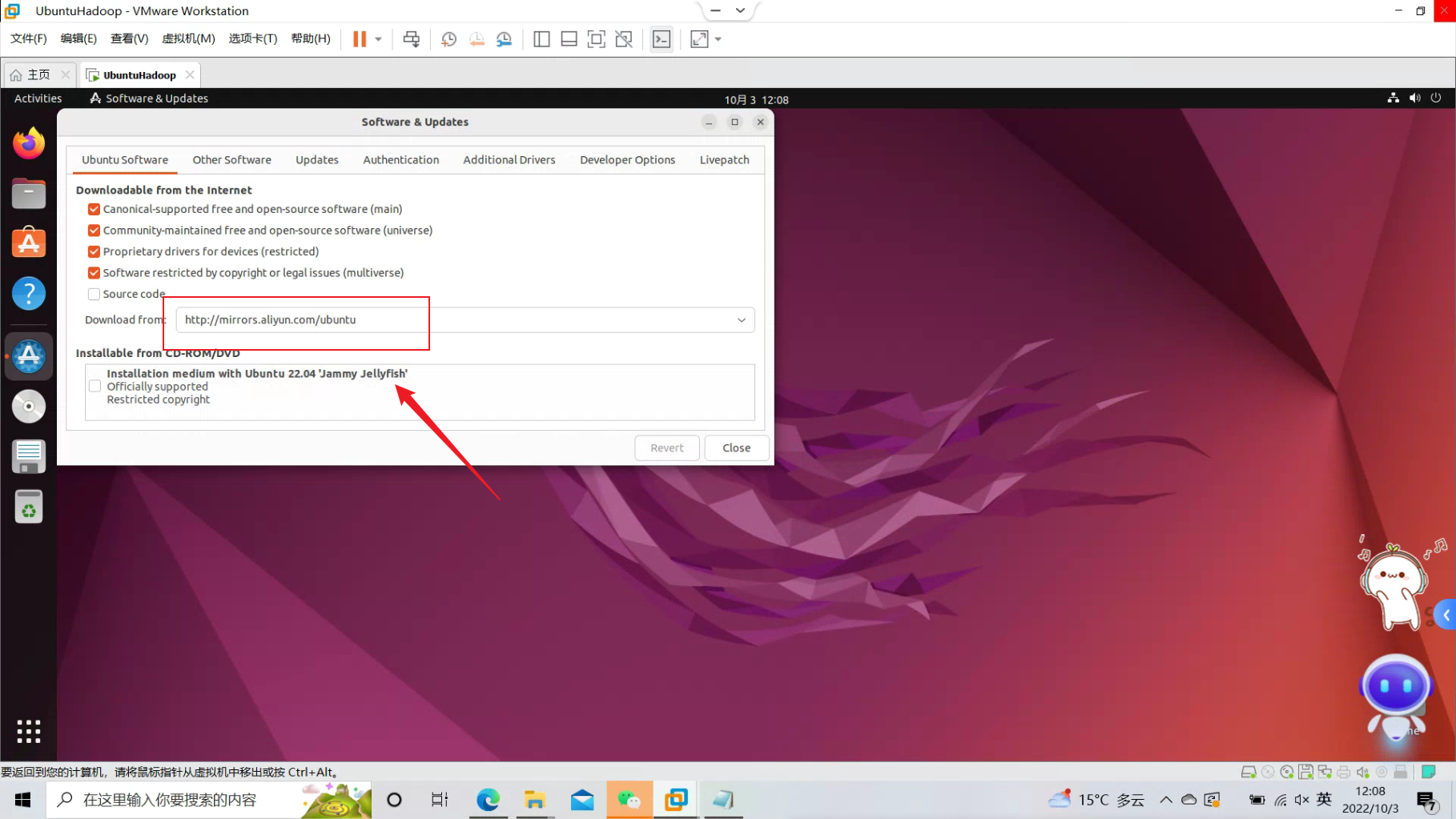Viewport: 1456px width, 819px height.
Task: Enable the Source code checkbox
Action: click(x=94, y=294)
